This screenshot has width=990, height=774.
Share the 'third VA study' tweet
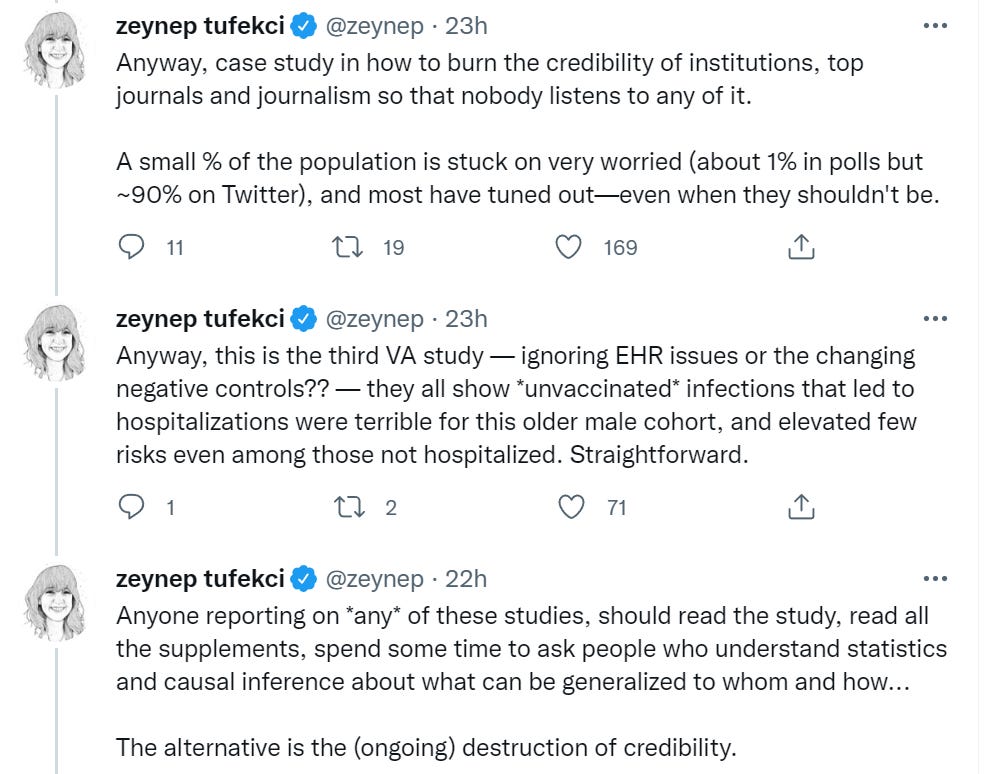(x=800, y=507)
